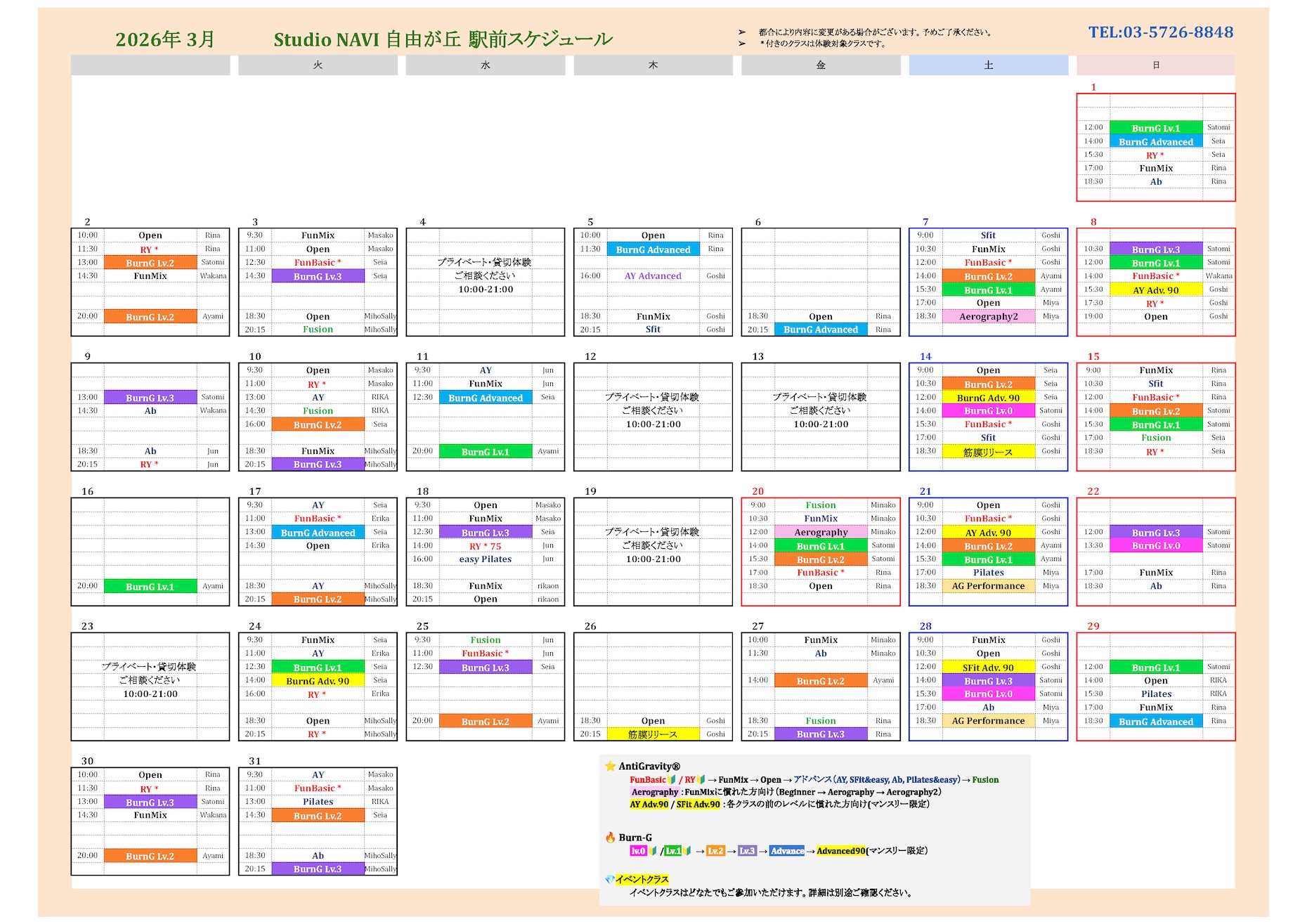Click the diamond icon next to イベントクラス
1307x924 pixels.
609,879
